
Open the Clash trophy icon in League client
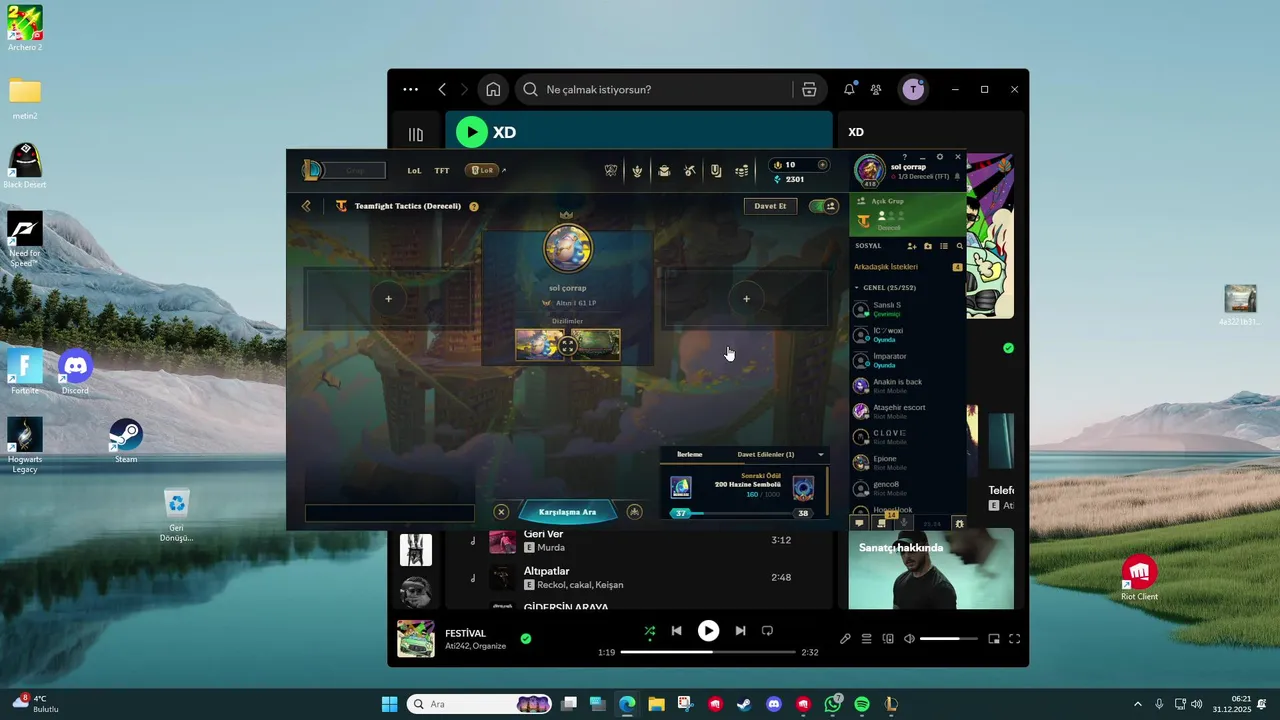(611, 171)
